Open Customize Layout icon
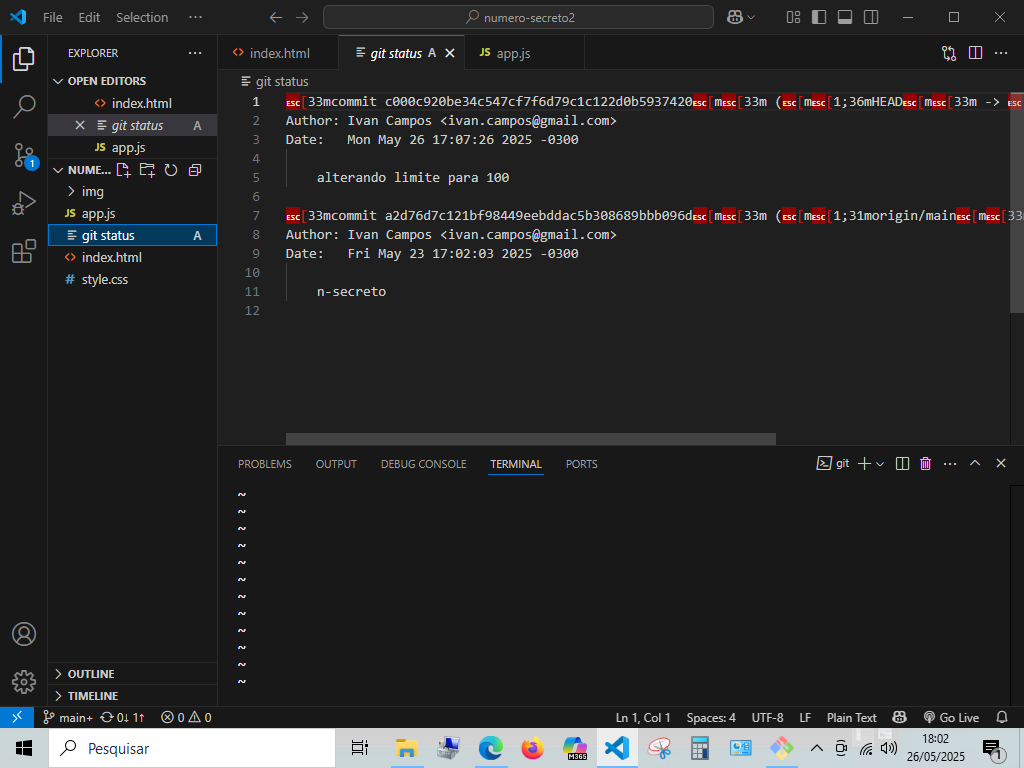The height and width of the screenshot is (768, 1024). (x=793, y=18)
